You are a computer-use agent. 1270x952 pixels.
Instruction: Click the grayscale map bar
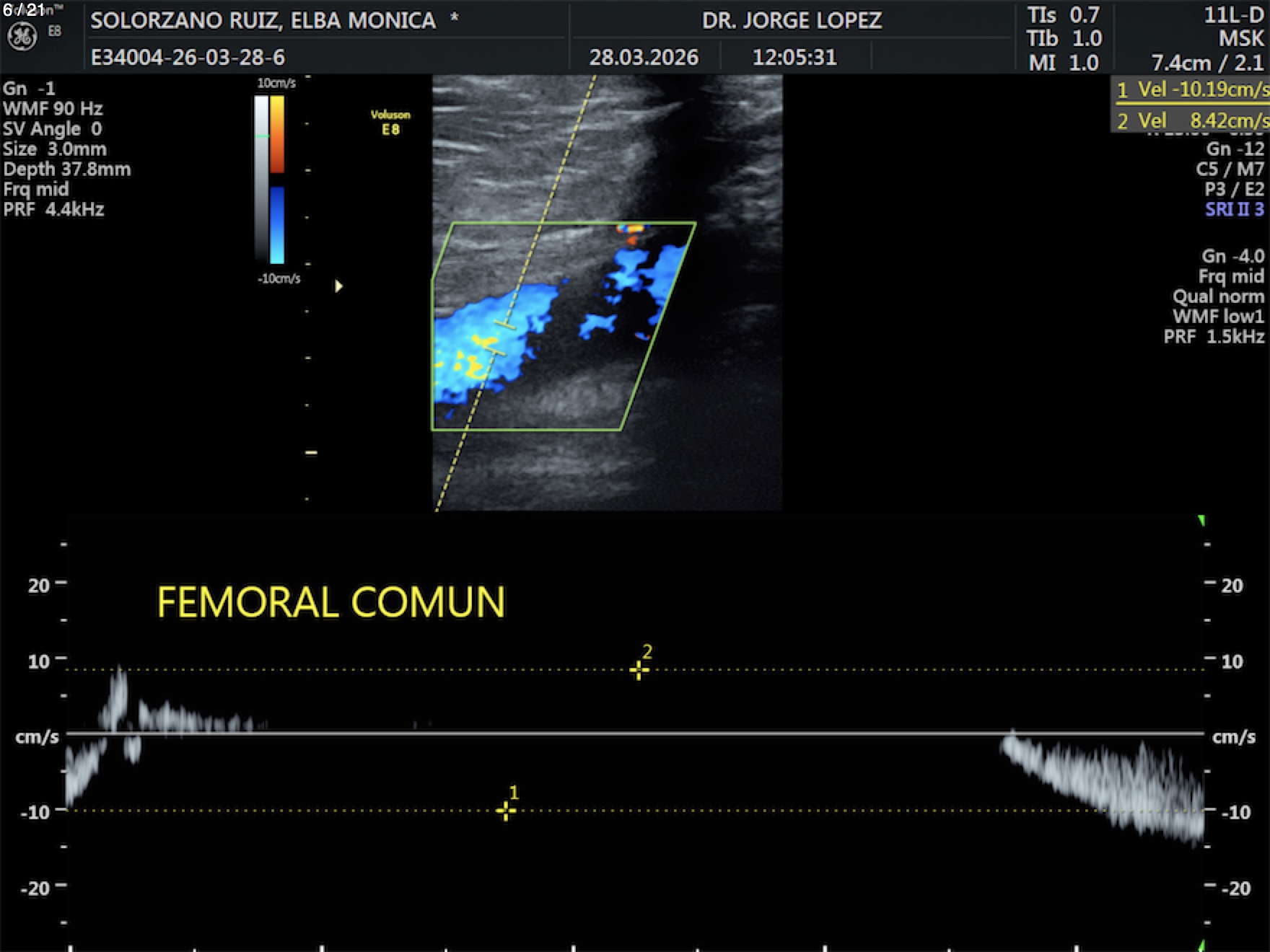[x=261, y=179]
